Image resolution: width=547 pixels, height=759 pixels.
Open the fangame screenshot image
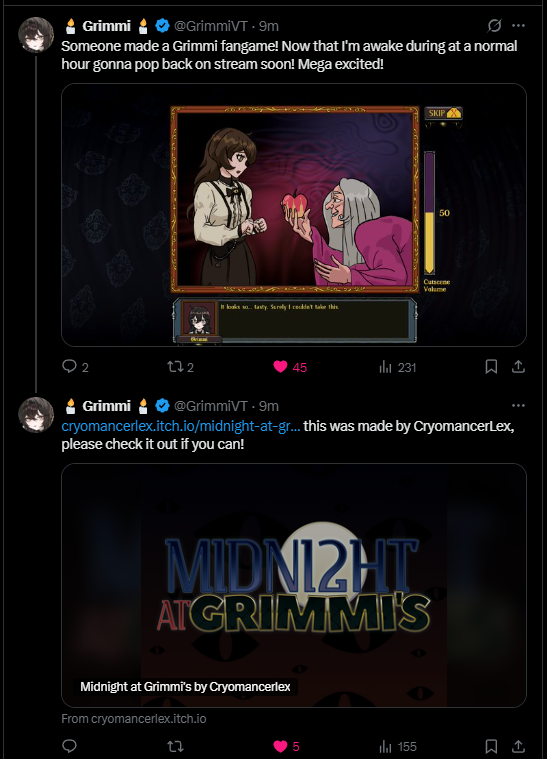pyautogui.click(x=294, y=214)
